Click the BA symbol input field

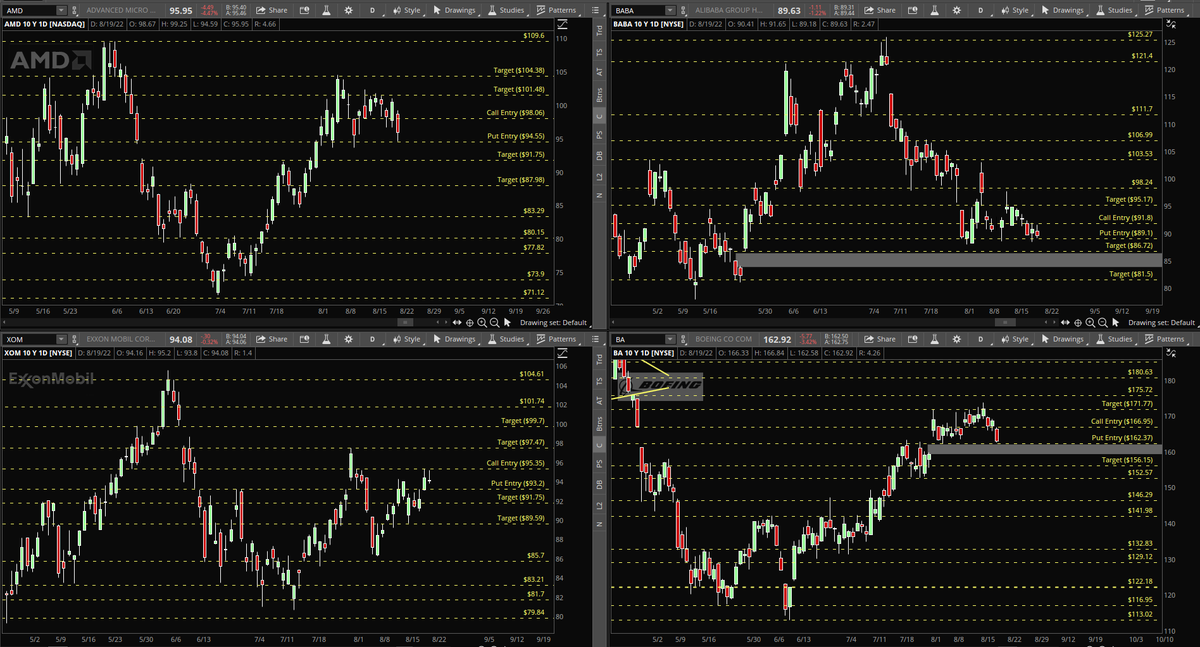pyautogui.click(x=637, y=339)
